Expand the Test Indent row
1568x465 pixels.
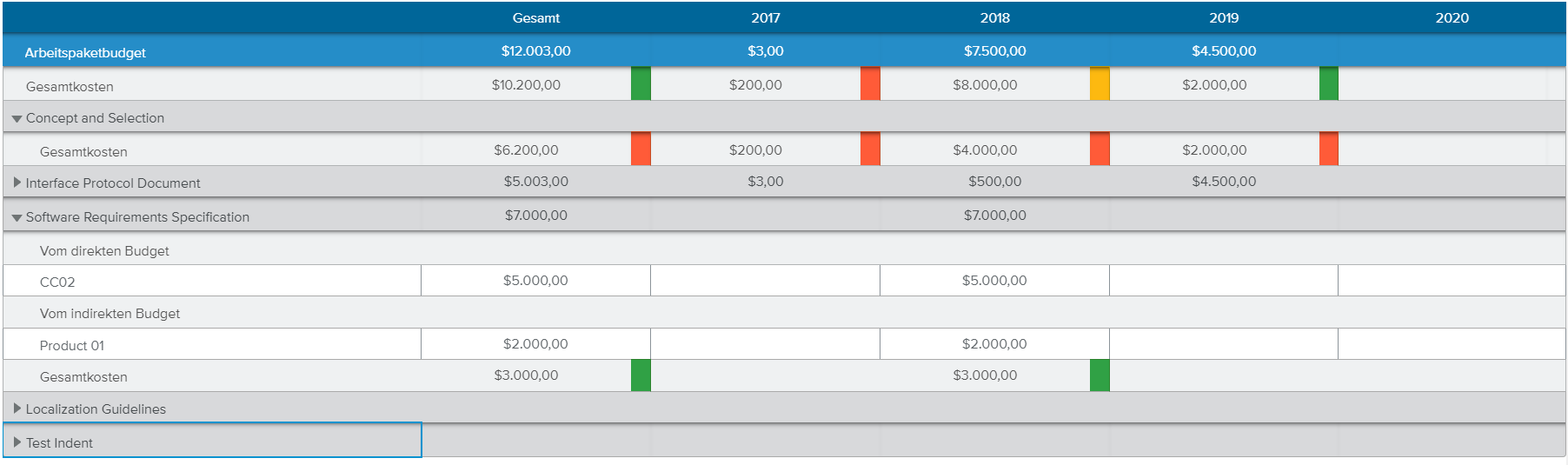pyautogui.click(x=17, y=442)
